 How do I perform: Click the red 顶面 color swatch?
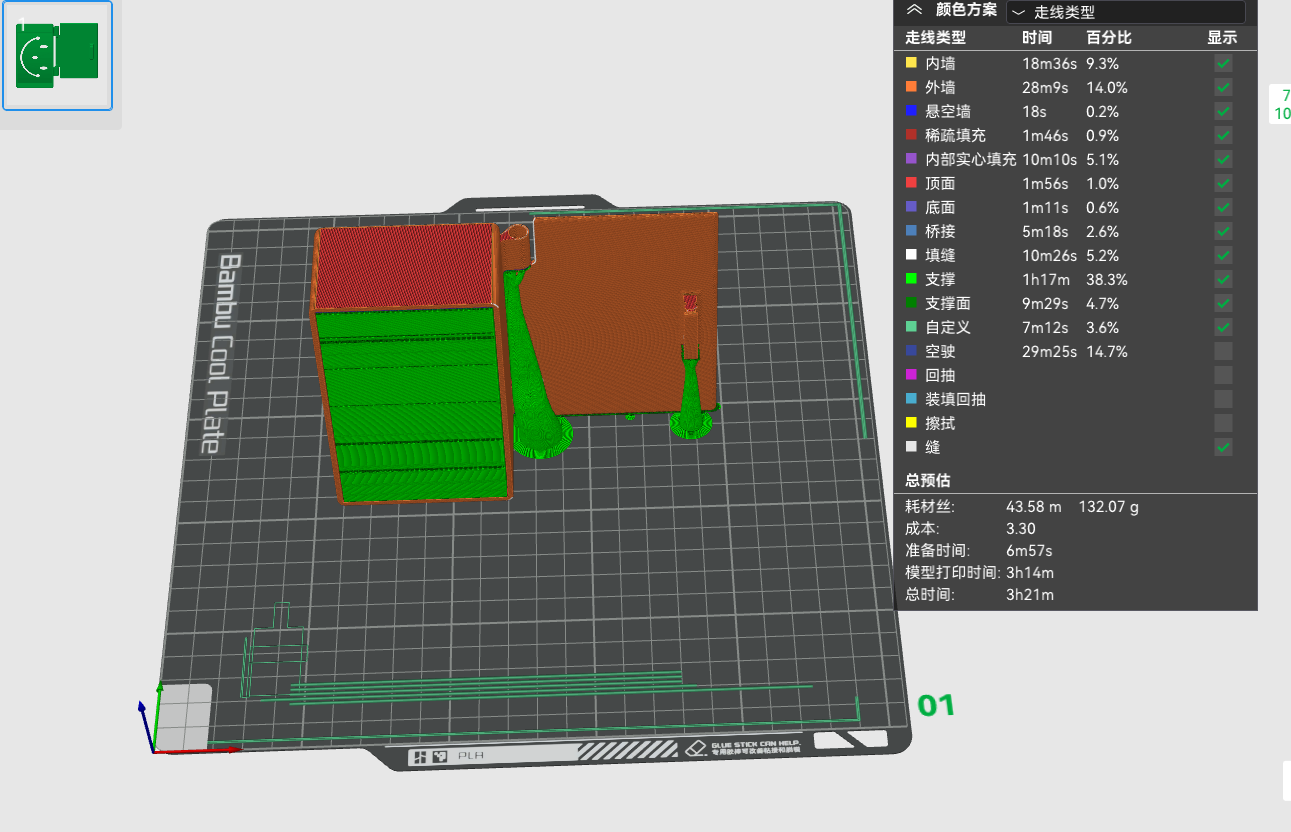pyautogui.click(x=911, y=182)
